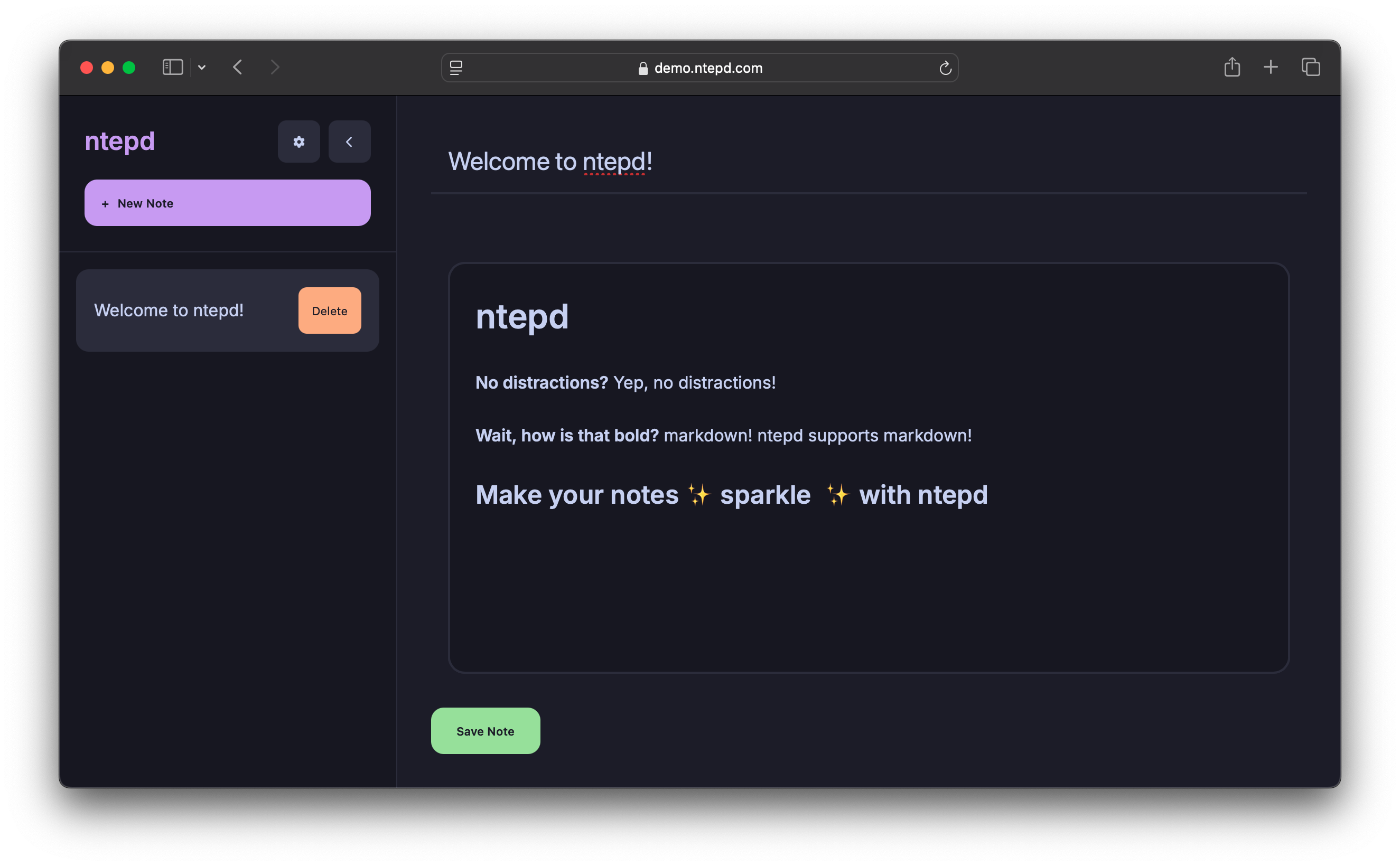Open a new tab with the plus icon
1400x866 pixels.
1271,67
